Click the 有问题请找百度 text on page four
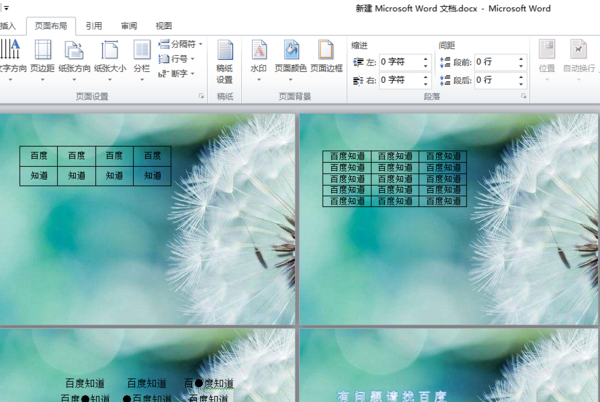The height and width of the screenshot is (402, 600). tap(392, 397)
